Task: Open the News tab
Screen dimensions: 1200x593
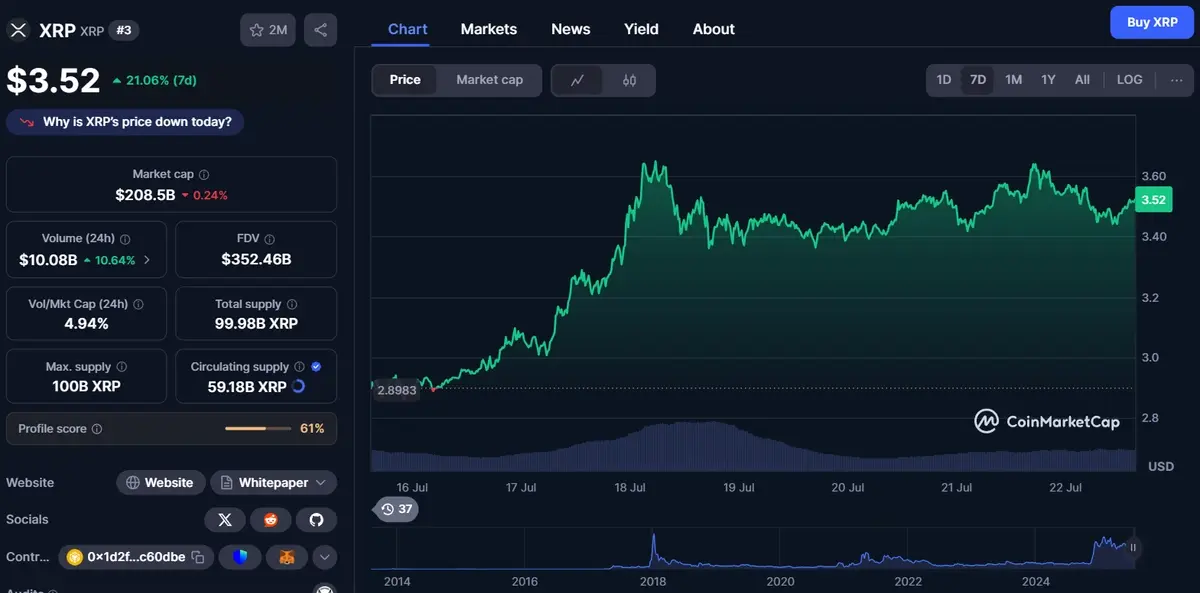Action: click(571, 29)
